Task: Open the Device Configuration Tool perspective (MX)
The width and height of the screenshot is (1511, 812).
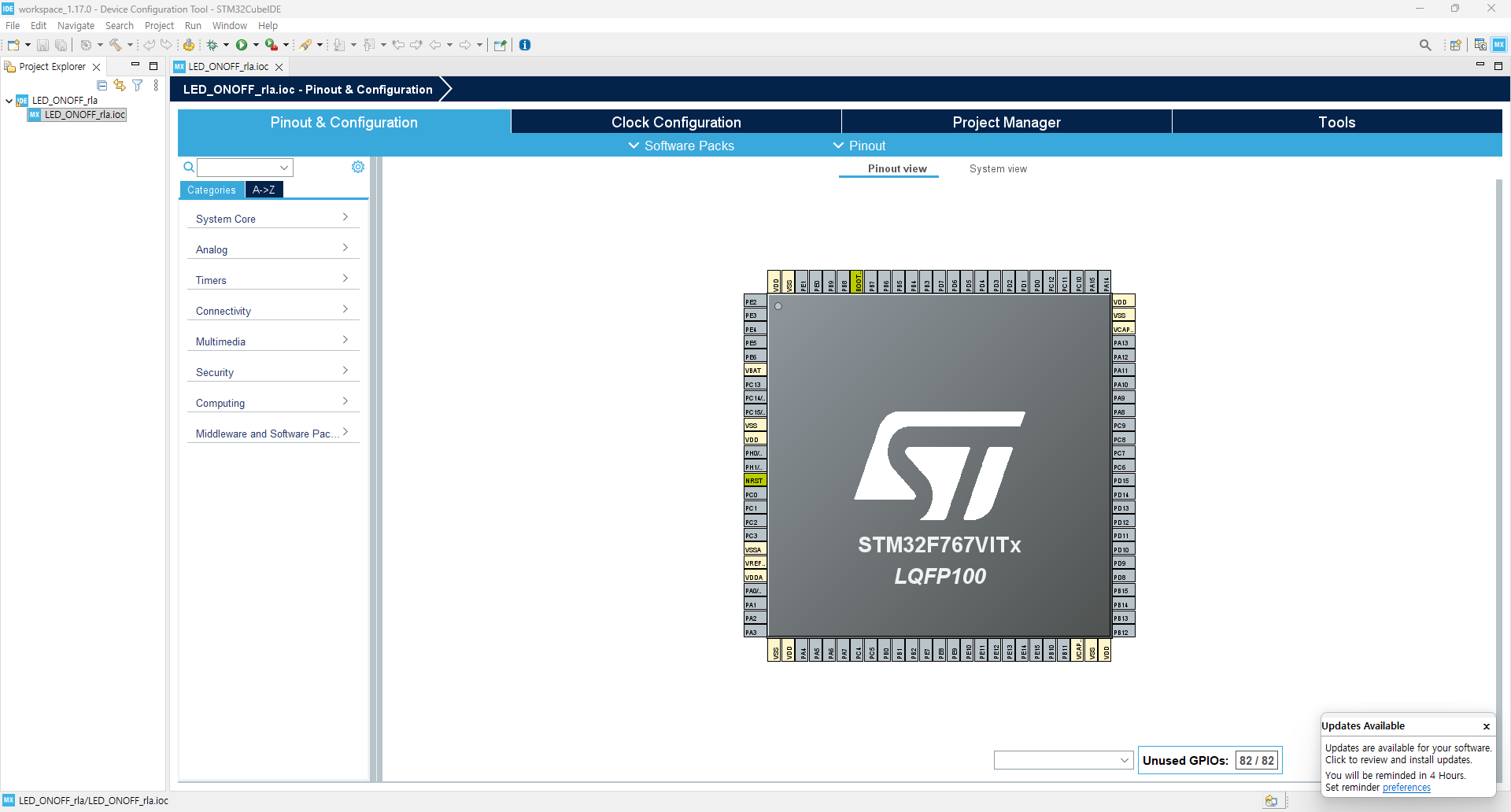Action: [x=1499, y=45]
